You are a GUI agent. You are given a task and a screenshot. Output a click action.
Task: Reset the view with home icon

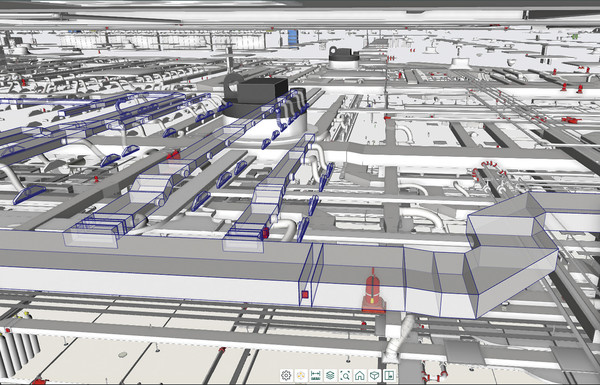360,375
